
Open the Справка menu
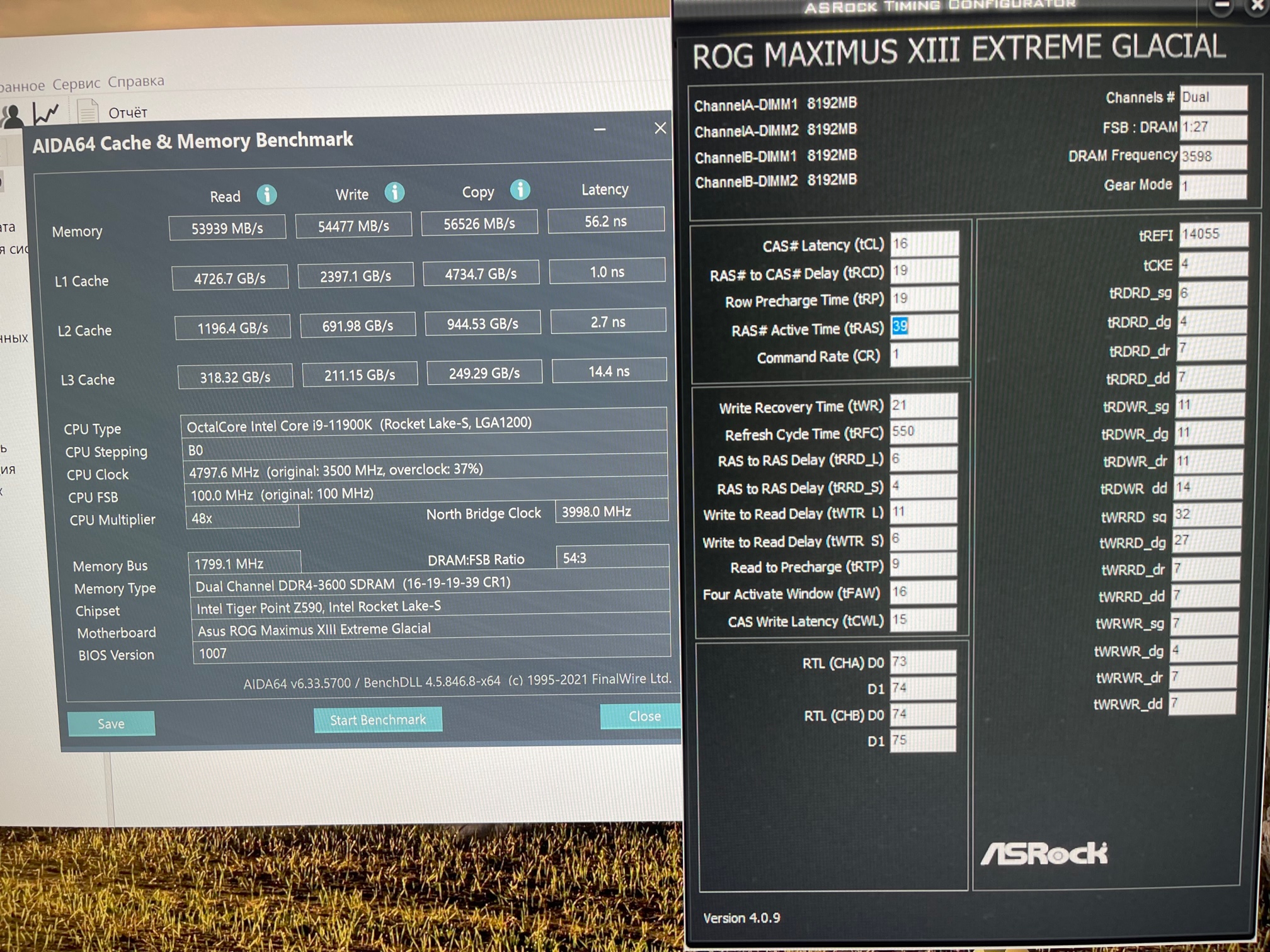point(136,81)
